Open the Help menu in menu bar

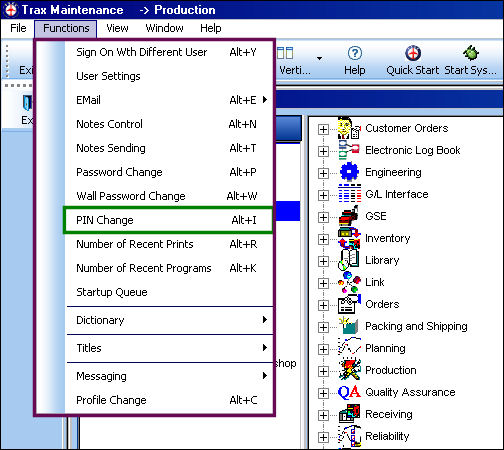coord(211,28)
